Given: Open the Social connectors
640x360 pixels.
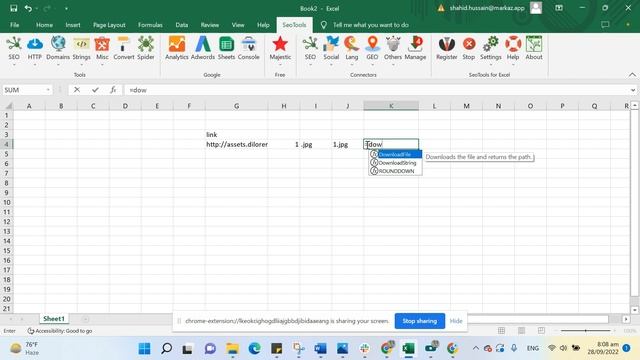Looking at the screenshot, I should [x=331, y=49].
